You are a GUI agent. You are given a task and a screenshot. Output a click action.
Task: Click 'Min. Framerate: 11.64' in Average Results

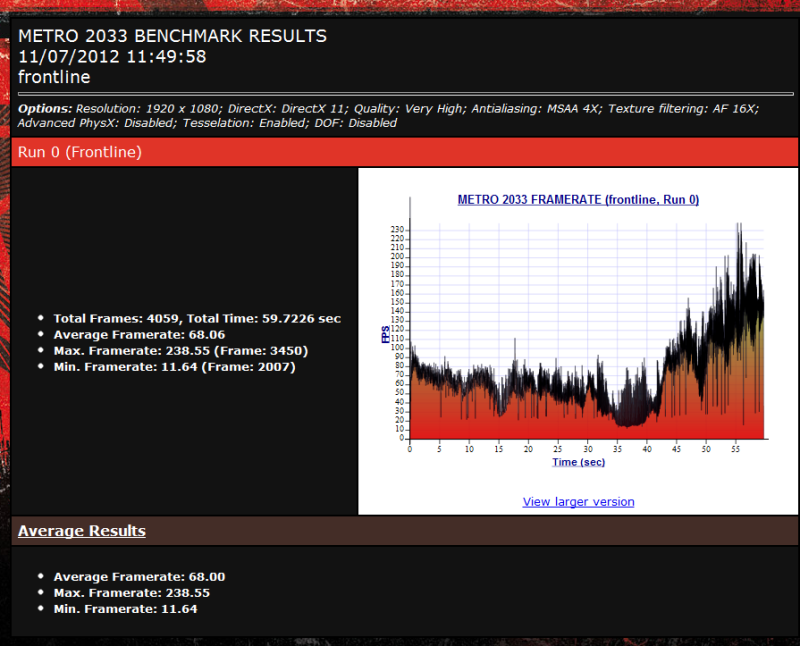pos(126,609)
